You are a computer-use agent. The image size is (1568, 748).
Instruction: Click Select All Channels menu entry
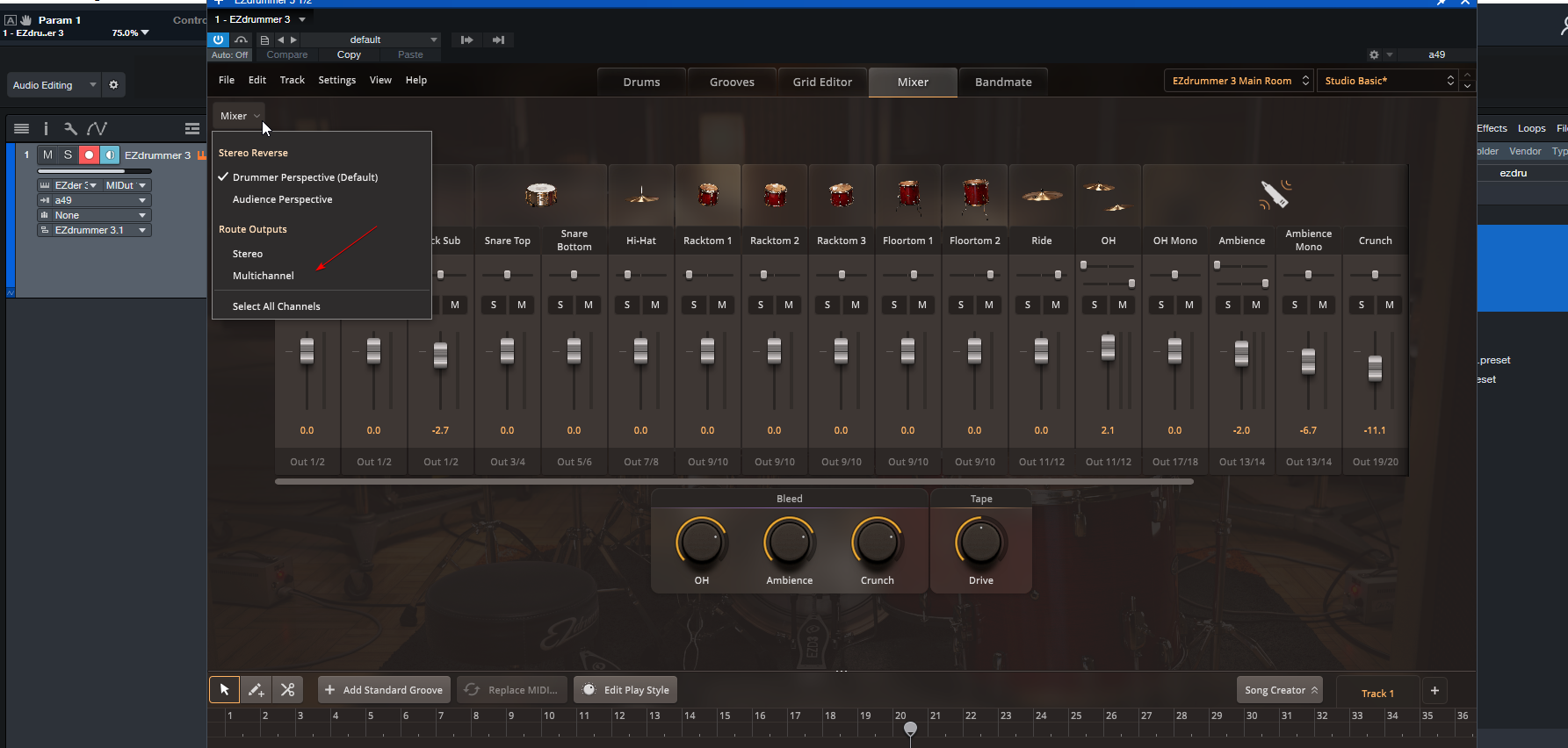click(276, 306)
